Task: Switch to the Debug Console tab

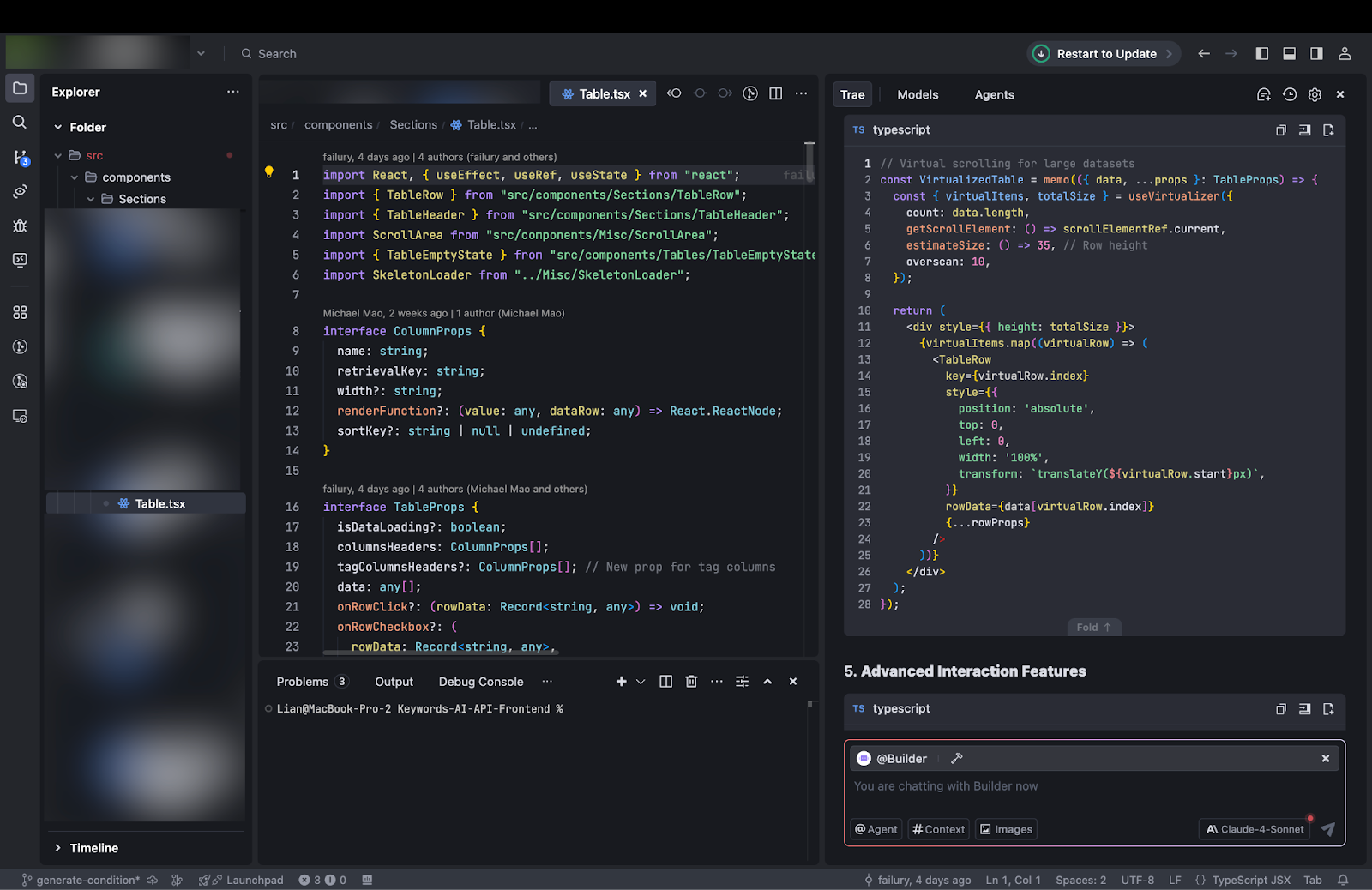Action: pos(480,682)
